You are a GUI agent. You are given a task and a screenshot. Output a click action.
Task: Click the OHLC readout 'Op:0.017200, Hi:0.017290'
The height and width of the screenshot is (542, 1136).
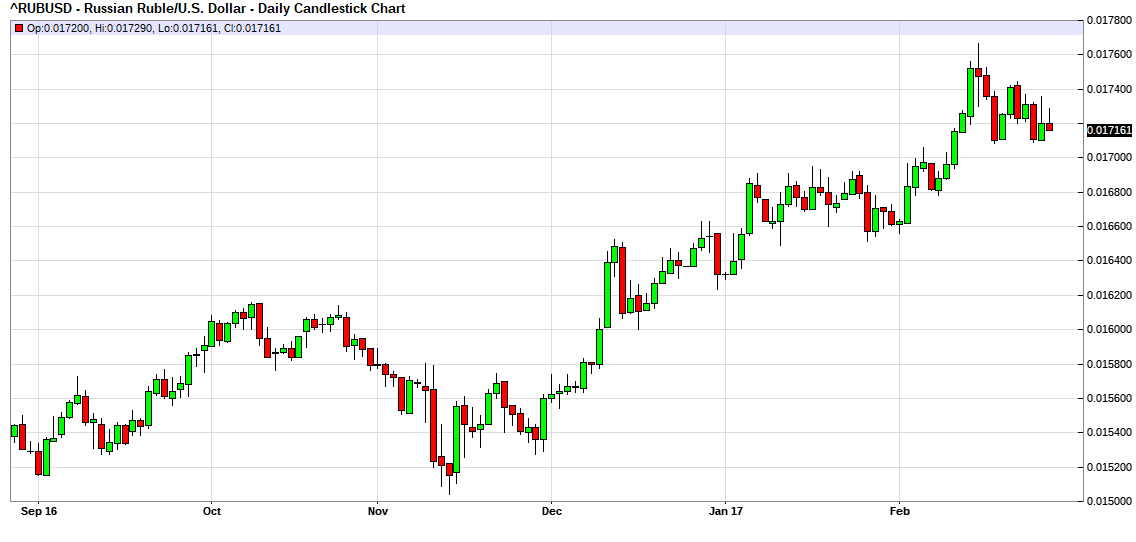[92, 29]
